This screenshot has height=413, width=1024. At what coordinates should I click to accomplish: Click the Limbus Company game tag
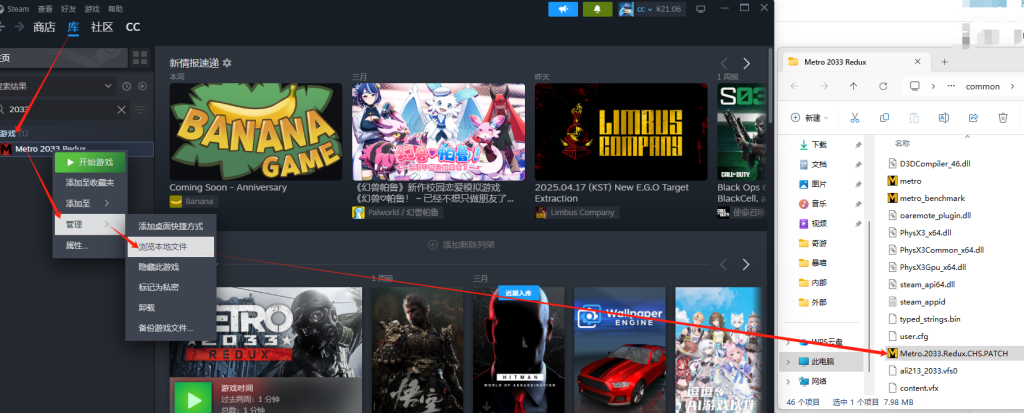click(x=576, y=212)
